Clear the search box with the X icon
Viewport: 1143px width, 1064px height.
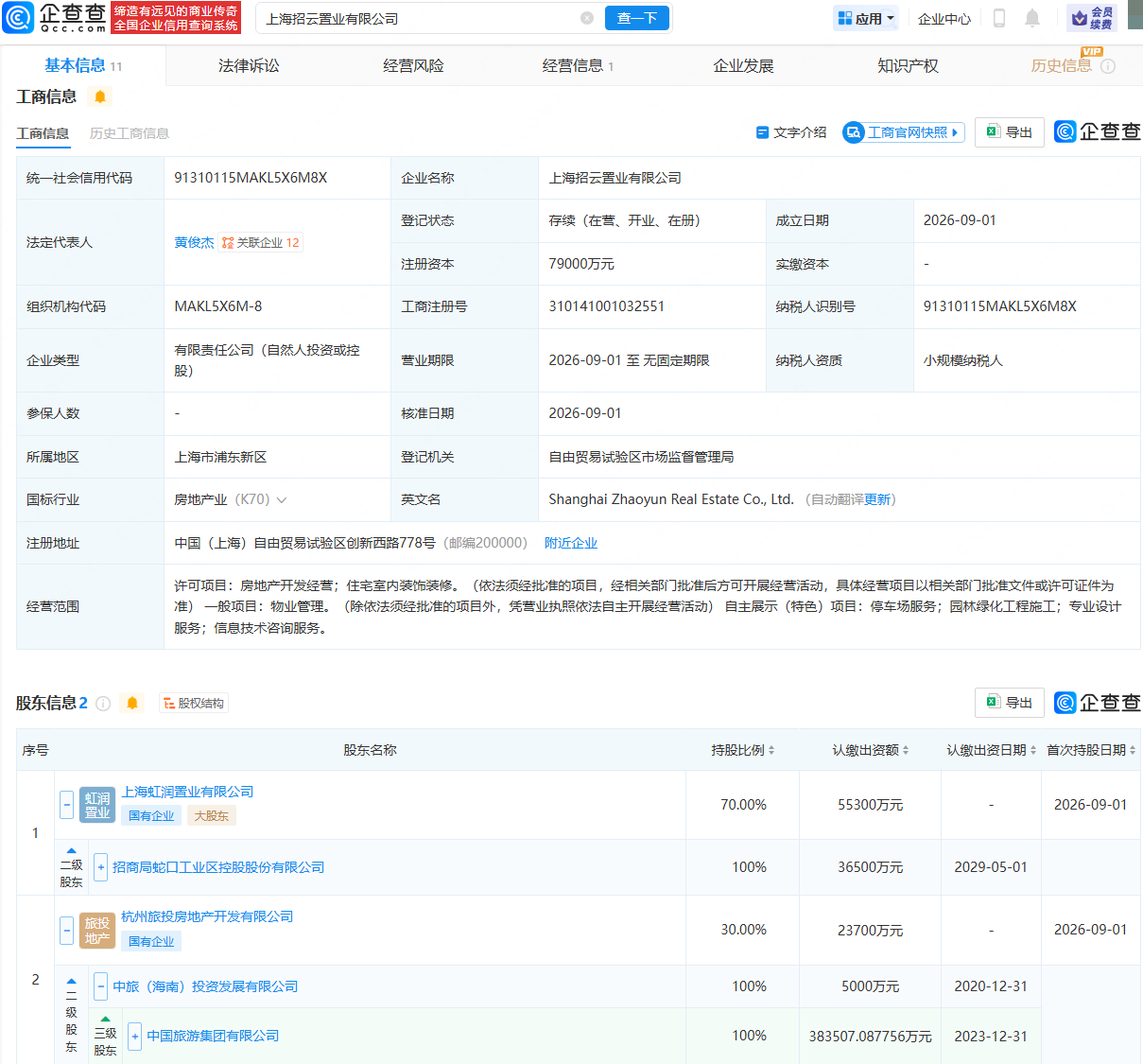pos(587,18)
